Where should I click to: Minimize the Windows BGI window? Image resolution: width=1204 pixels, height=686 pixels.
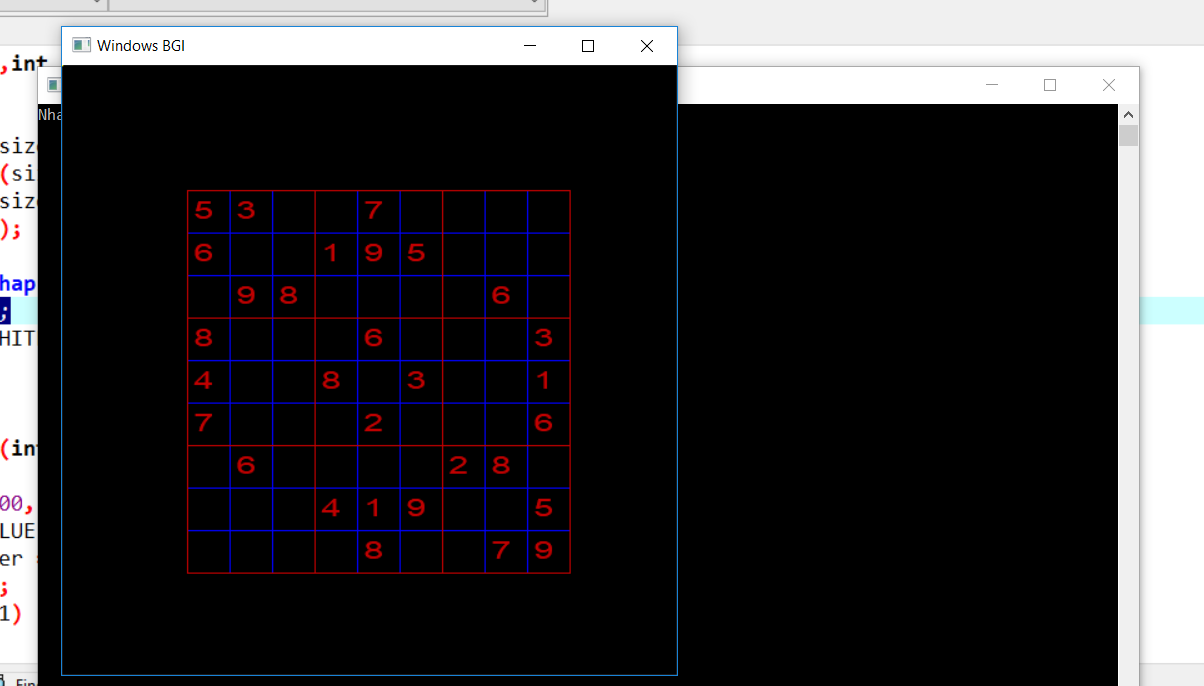tap(530, 46)
